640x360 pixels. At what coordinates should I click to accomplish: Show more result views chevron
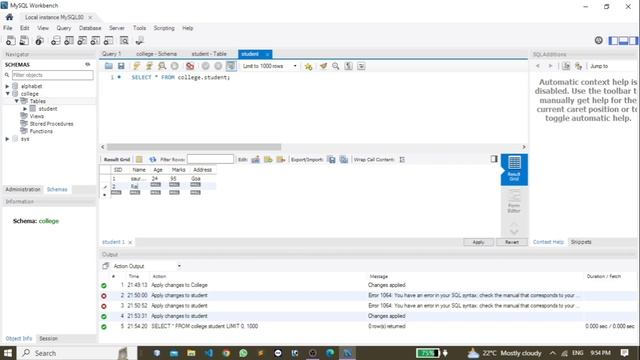point(514,232)
